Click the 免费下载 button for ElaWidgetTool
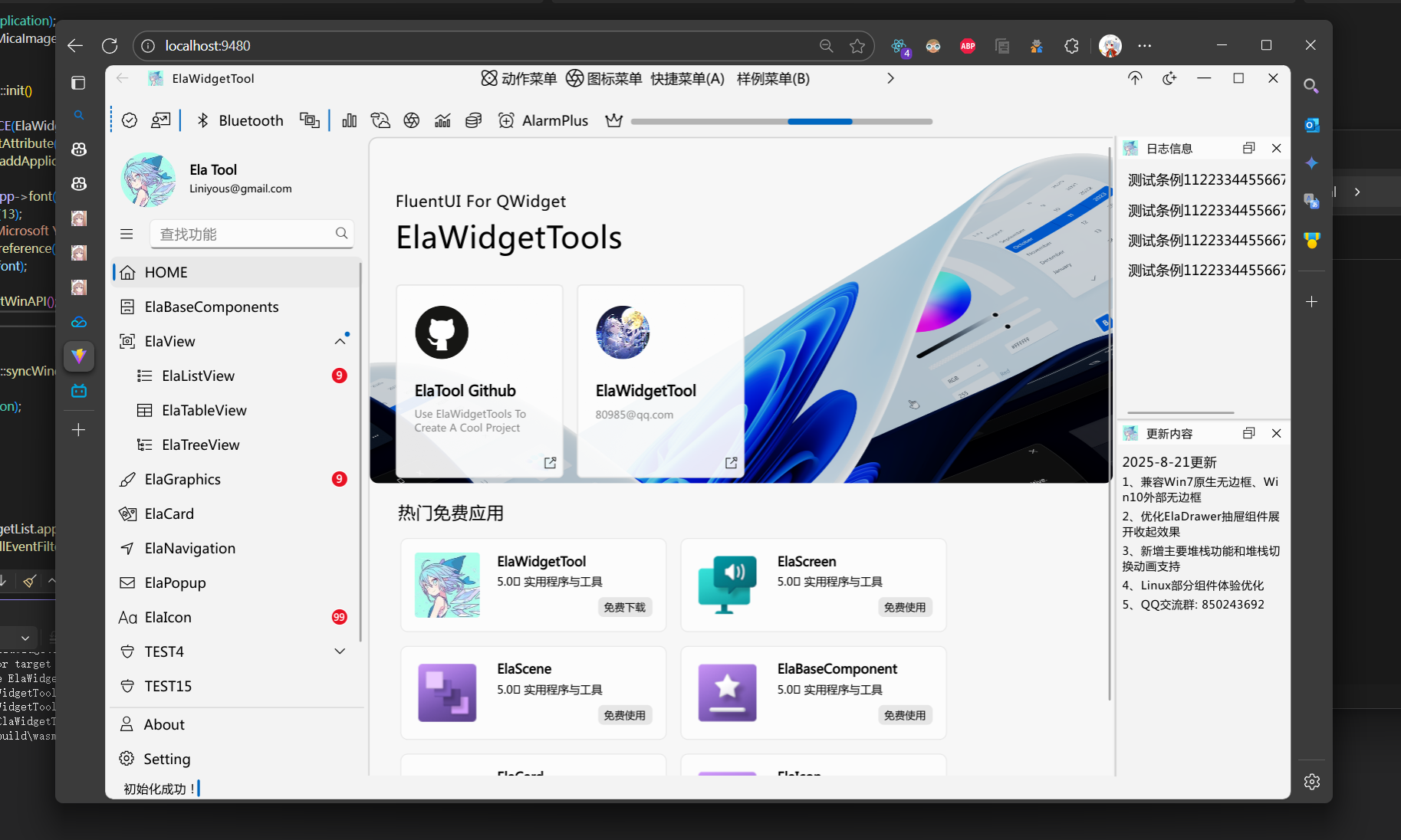Screen dimensions: 1401x840 tap(624, 607)
